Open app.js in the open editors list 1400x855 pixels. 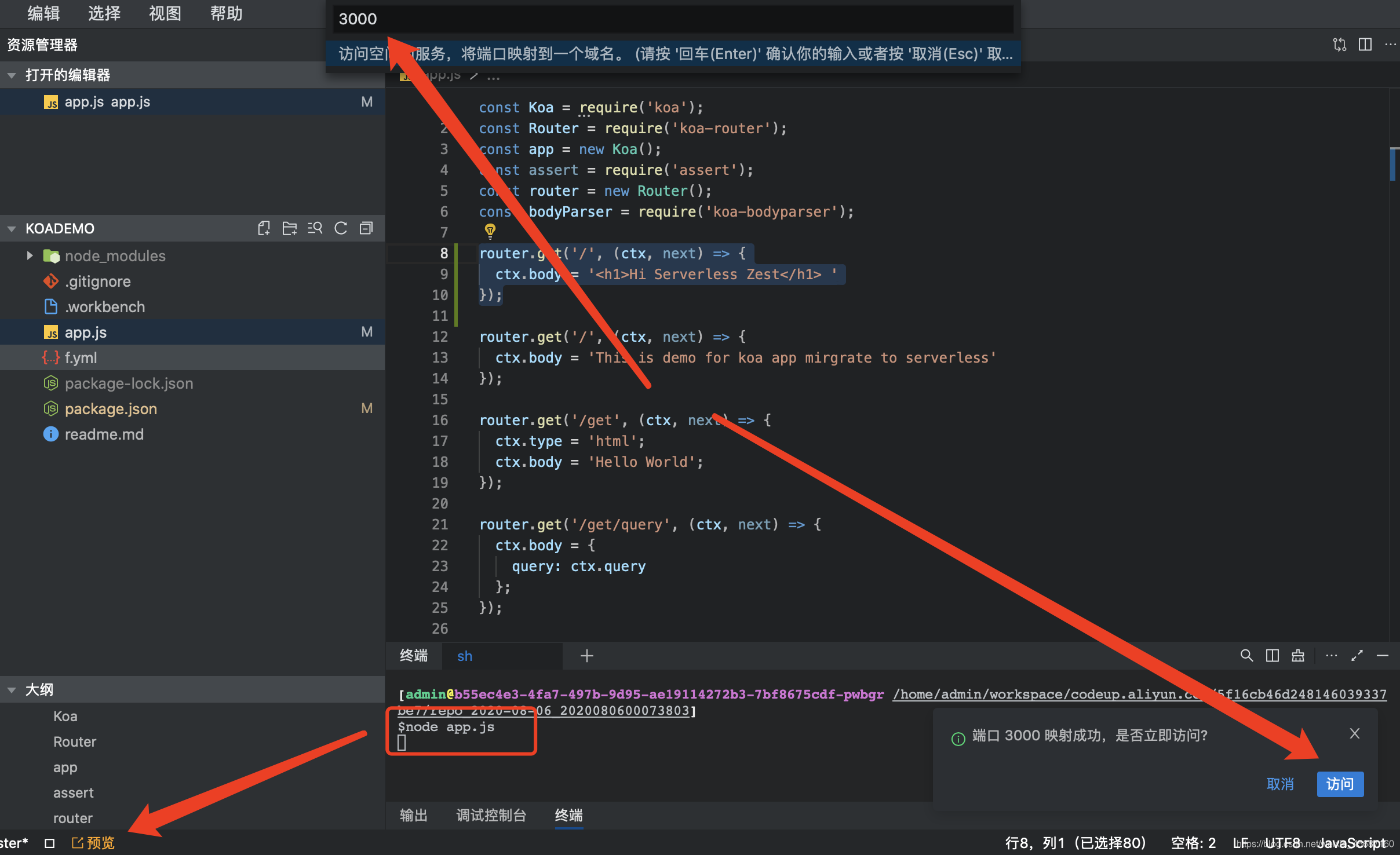(192, 102)
